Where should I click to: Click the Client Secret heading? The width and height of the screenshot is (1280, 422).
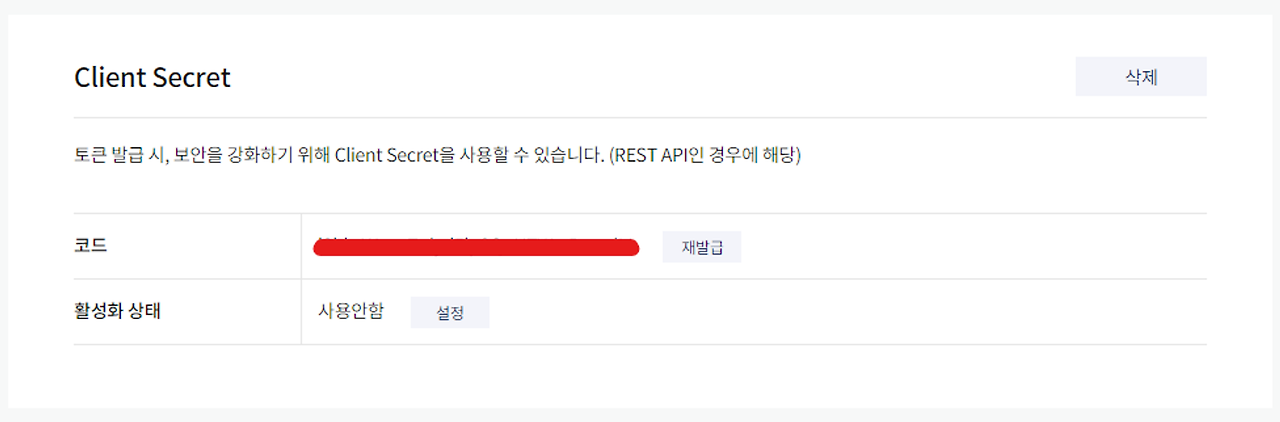152,77
